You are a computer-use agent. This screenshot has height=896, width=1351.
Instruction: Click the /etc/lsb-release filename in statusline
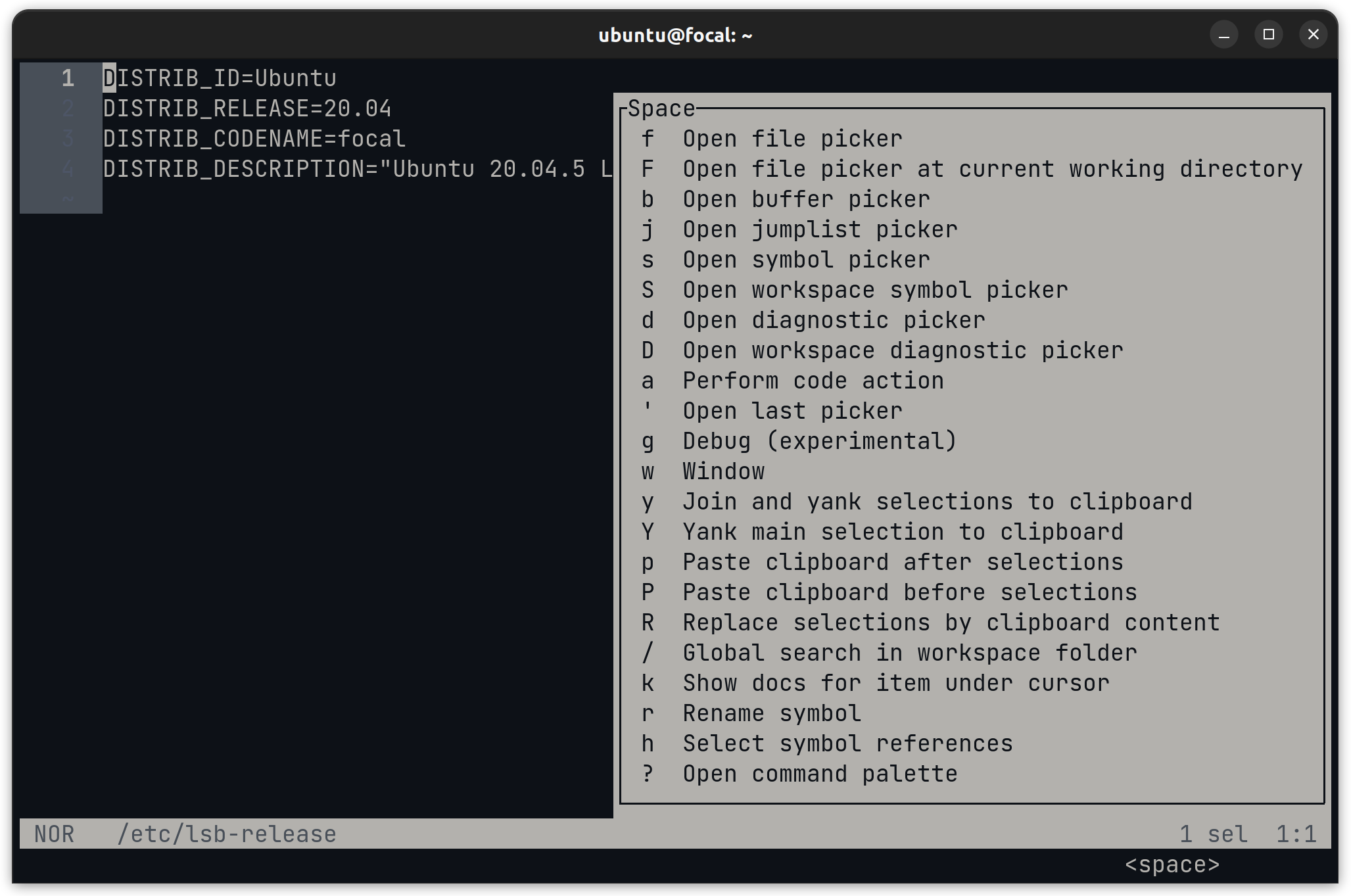227,834
